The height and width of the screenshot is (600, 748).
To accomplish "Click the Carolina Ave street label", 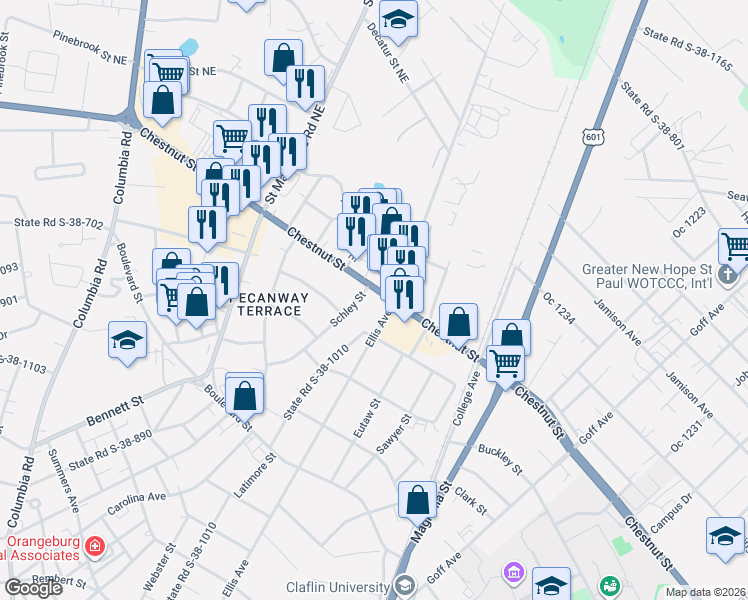I will (x=136, y=504).
